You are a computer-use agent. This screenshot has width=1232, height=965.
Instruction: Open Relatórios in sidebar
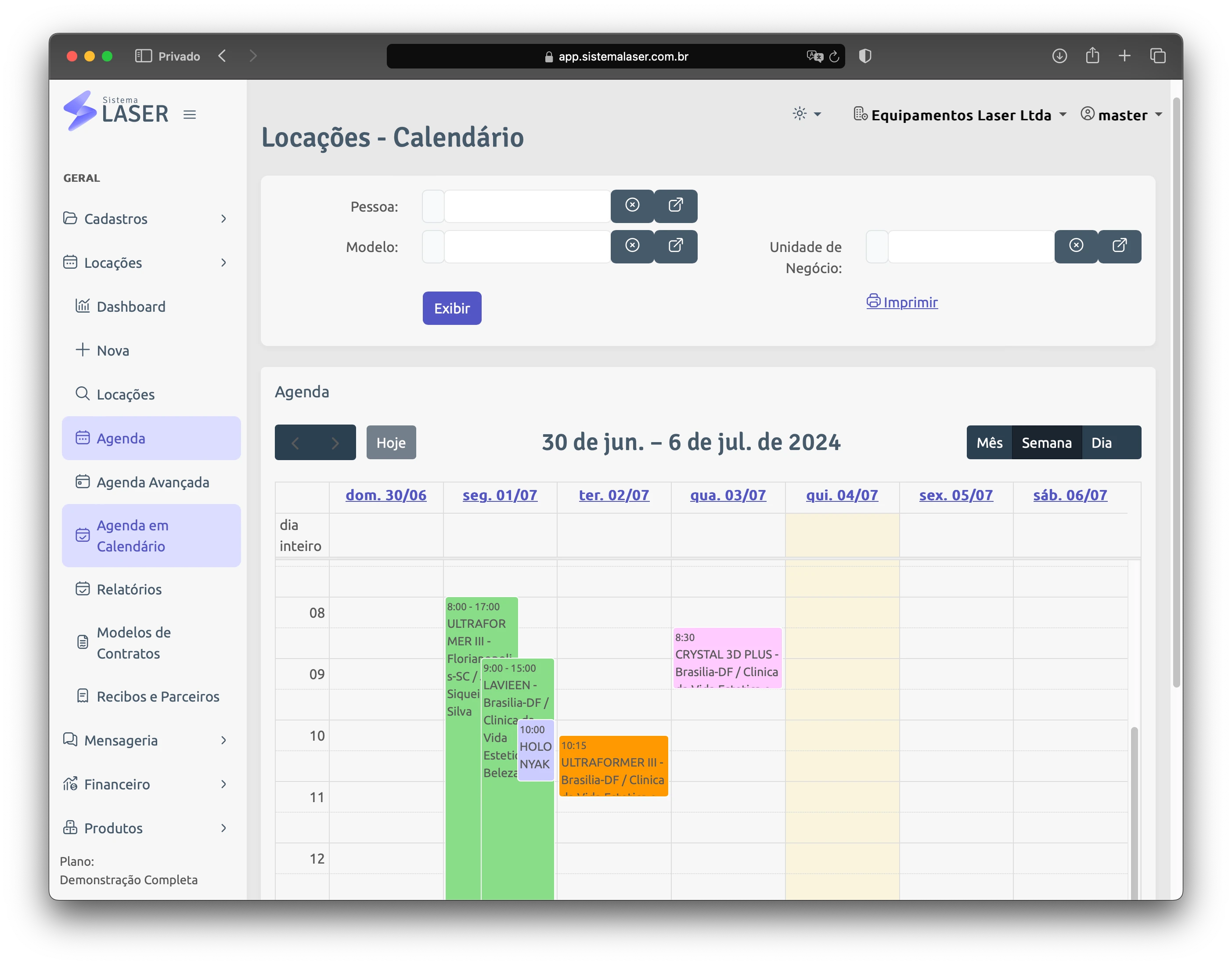click(x=151, y=589)
